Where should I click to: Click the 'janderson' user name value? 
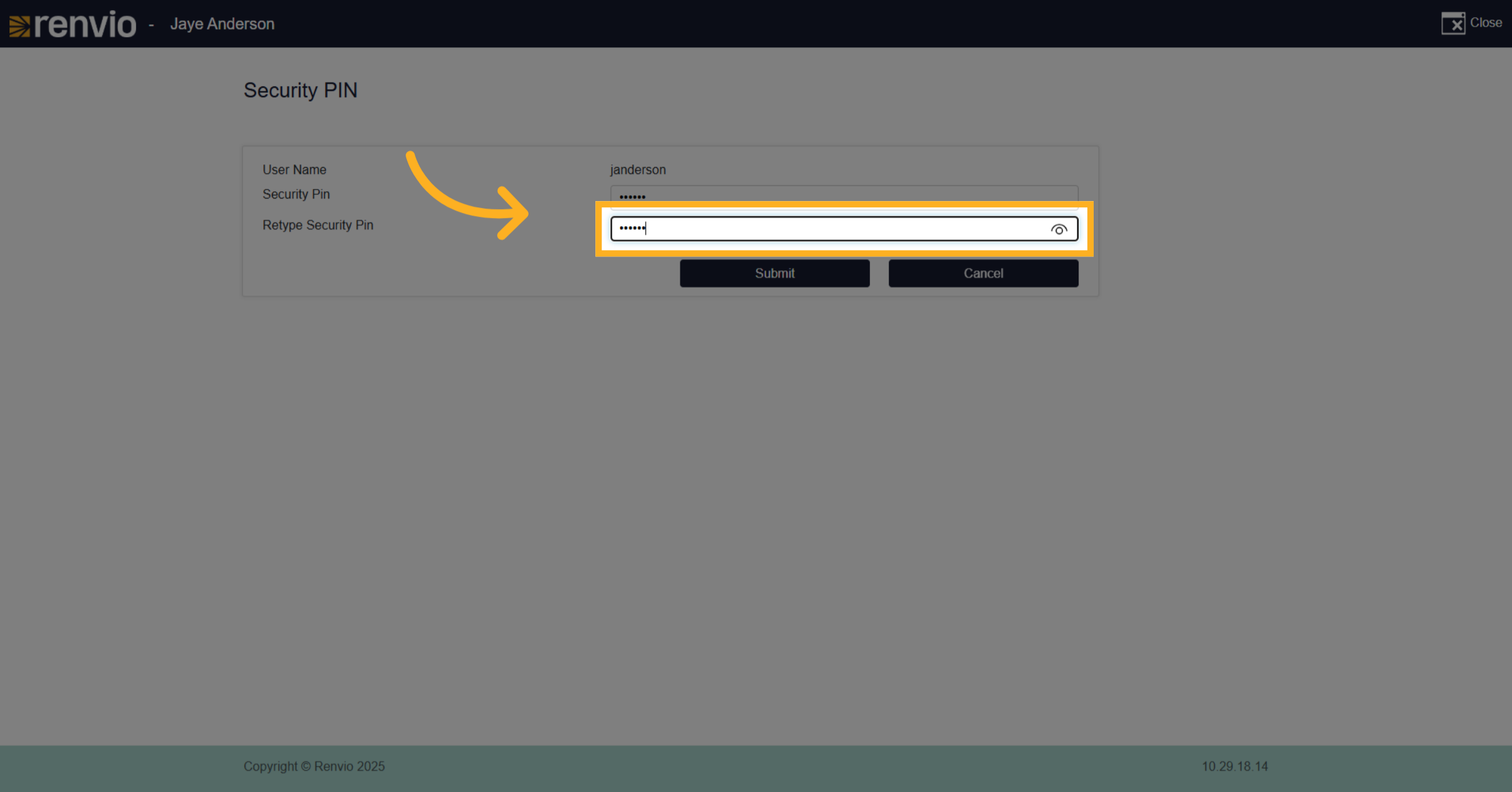[638, 169]
